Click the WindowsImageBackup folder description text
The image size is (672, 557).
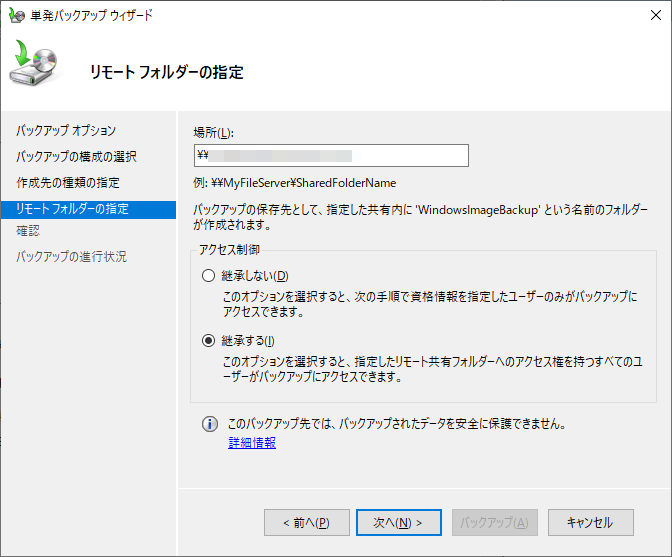(420, 217)
